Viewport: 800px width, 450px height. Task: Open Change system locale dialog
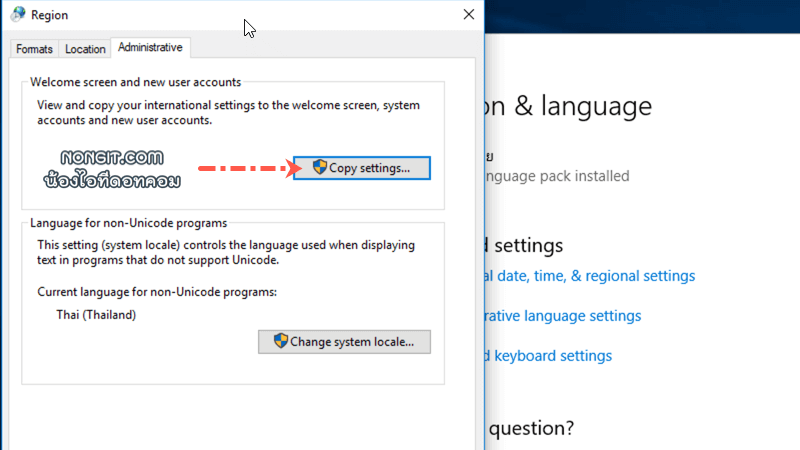tap(344, 341)
